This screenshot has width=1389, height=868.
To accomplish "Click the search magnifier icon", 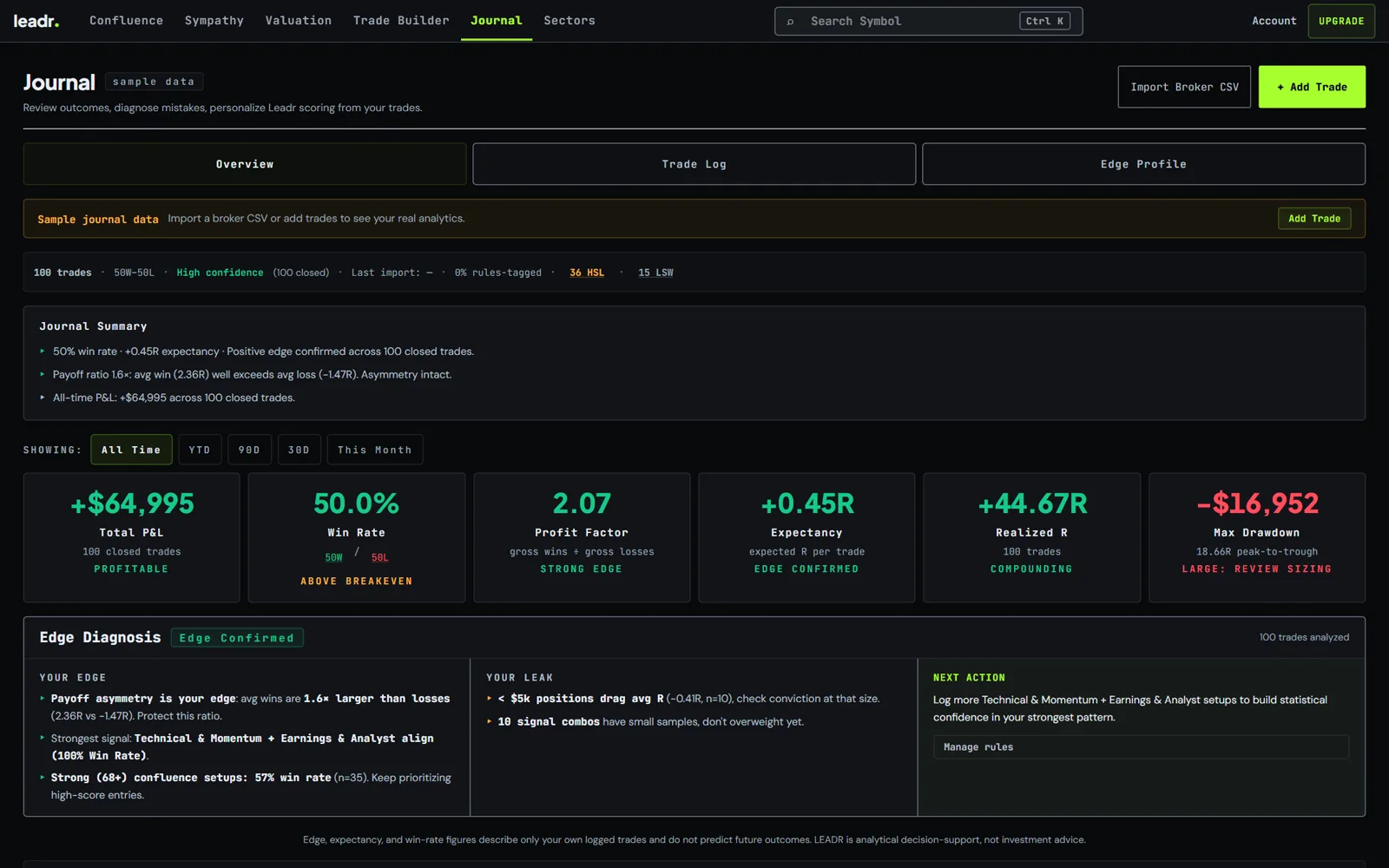I will click(x=790, y=22).
